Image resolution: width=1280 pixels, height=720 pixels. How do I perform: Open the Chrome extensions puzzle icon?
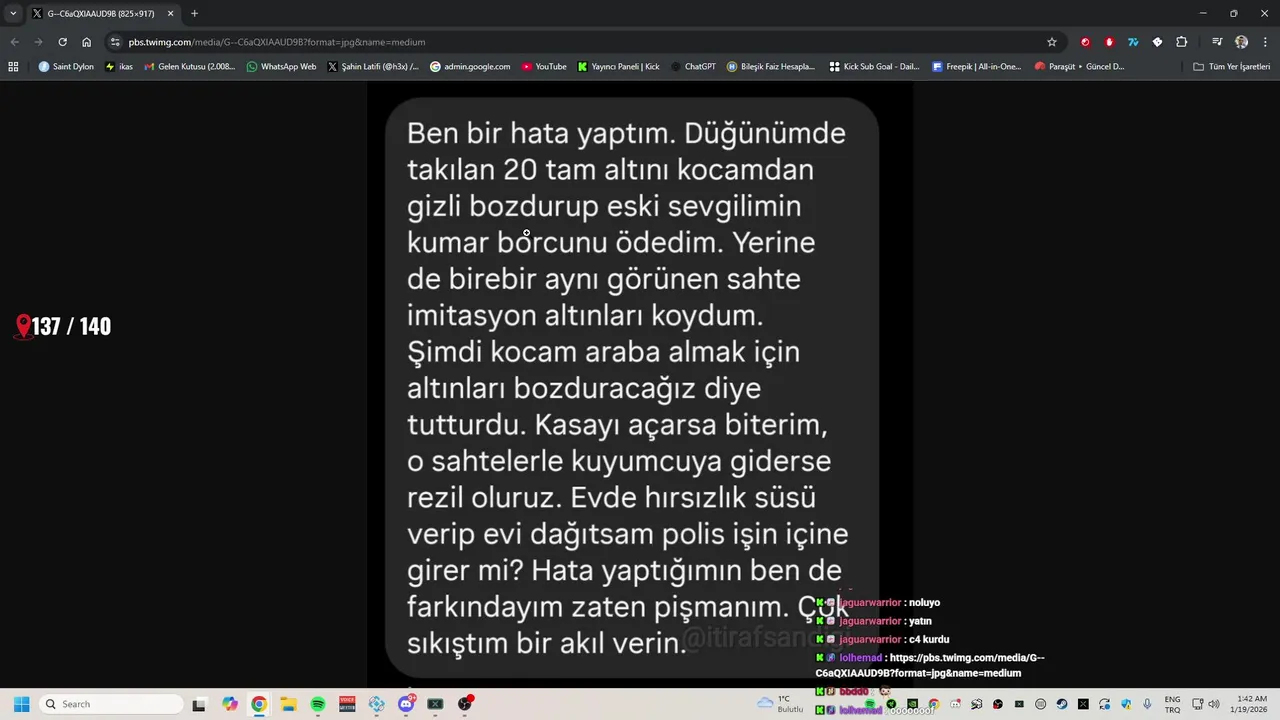coord(1181,42)
